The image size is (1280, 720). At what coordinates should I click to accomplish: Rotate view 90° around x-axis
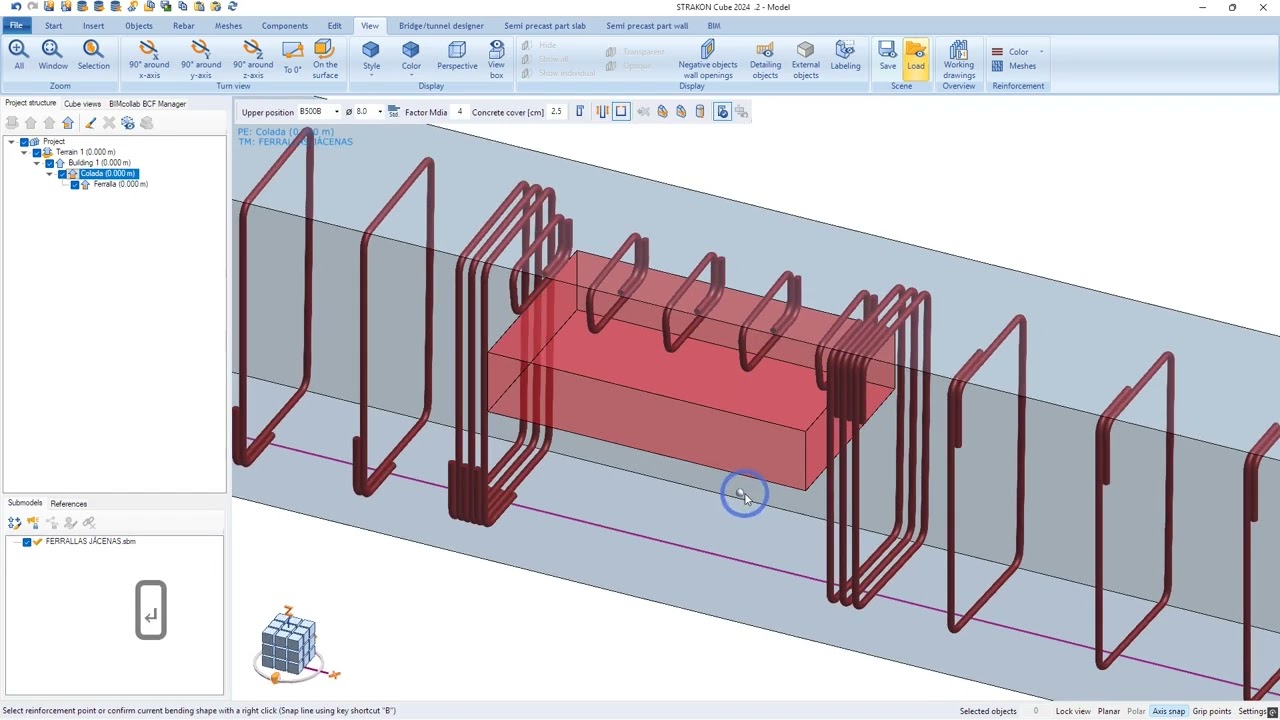point(149,59)
